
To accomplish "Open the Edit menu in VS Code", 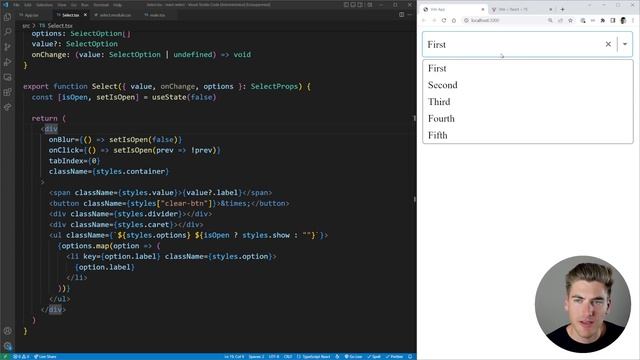I will (28, 5).
